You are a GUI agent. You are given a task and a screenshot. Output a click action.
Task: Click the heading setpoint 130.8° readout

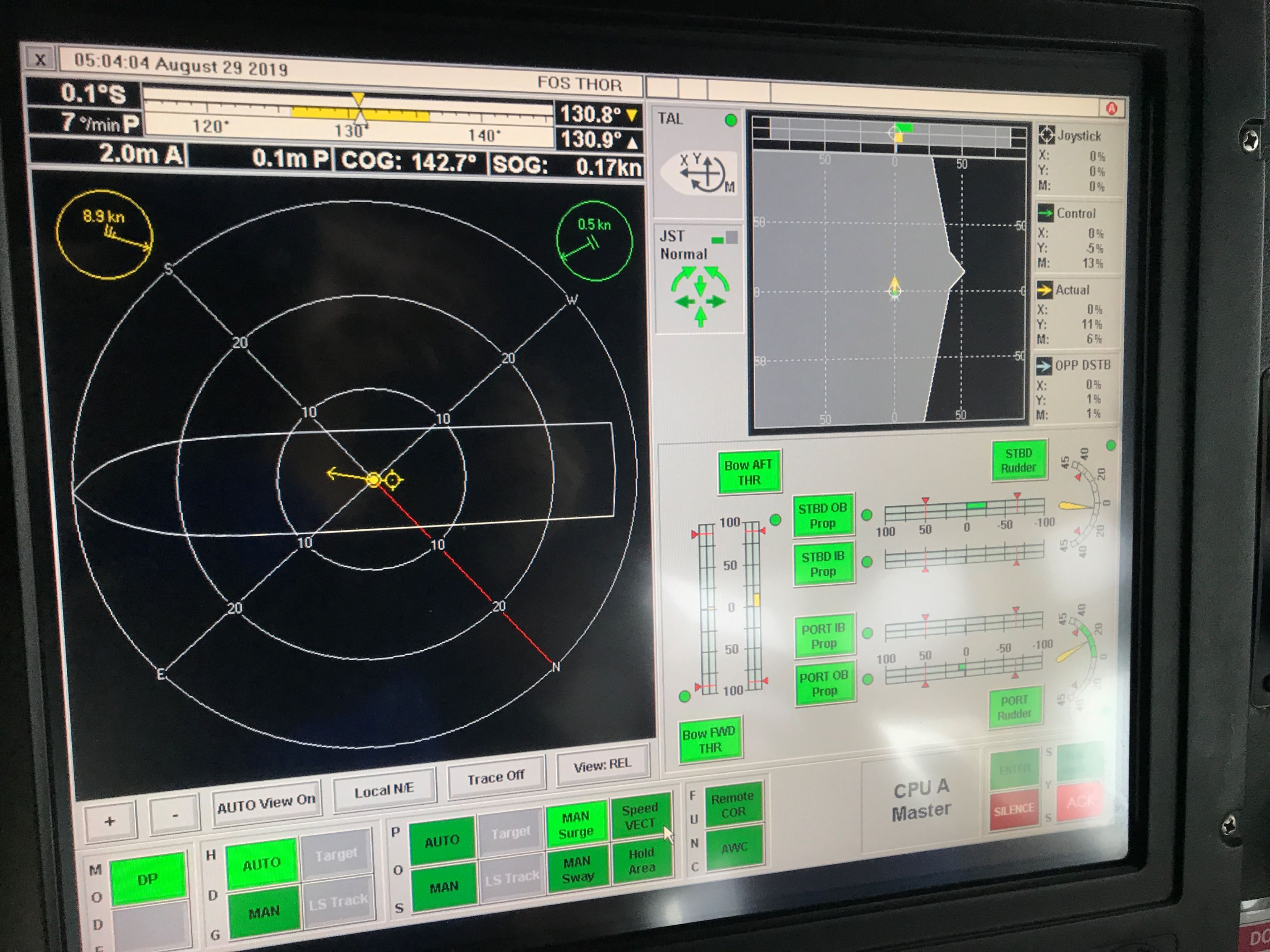pyautogui.click(x=598, y=115)
